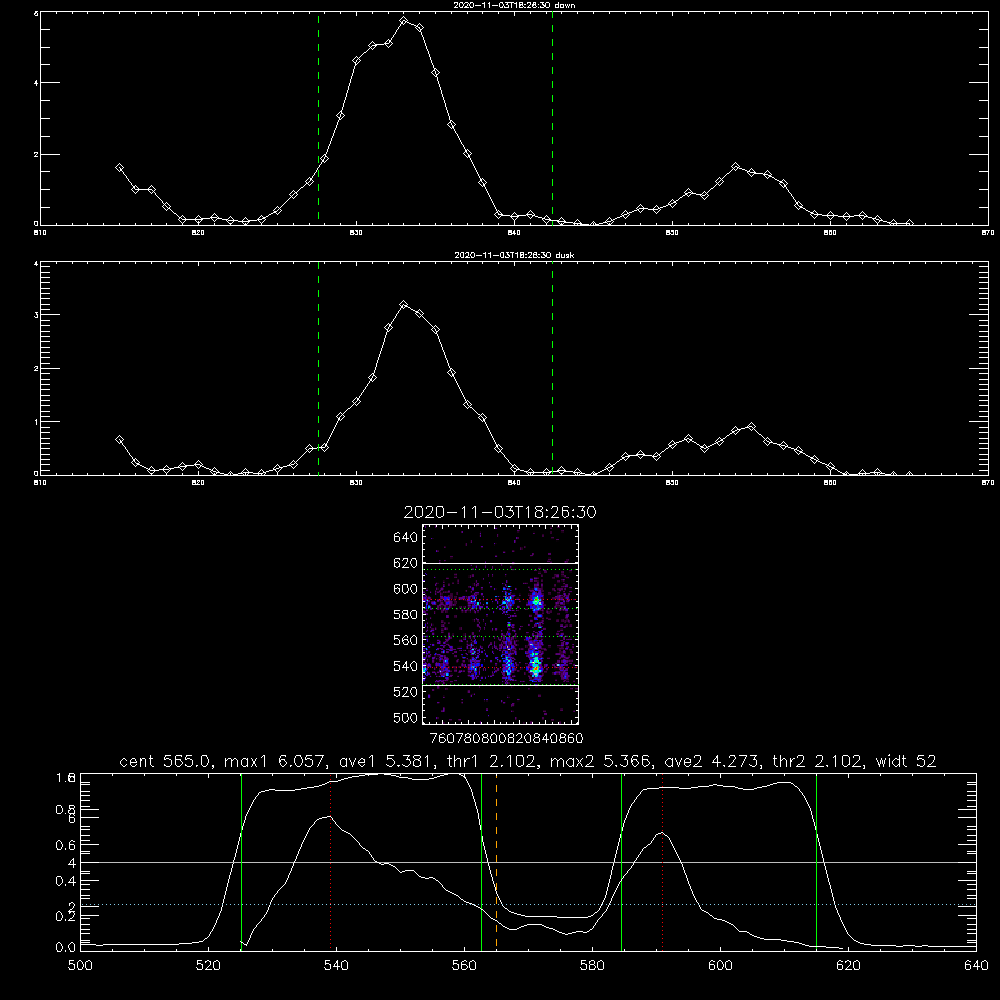Screen dimensions: 1000x1000
Task: Click the right green dashed line in the dusk plot
Action: (x=552, y=368)
